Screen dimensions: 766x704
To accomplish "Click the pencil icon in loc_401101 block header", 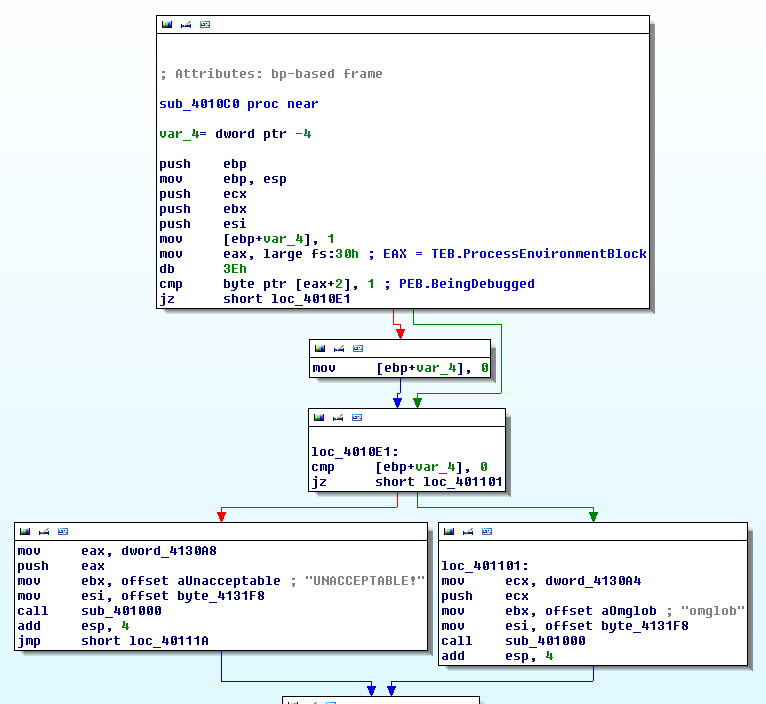I will pos(467,531).
